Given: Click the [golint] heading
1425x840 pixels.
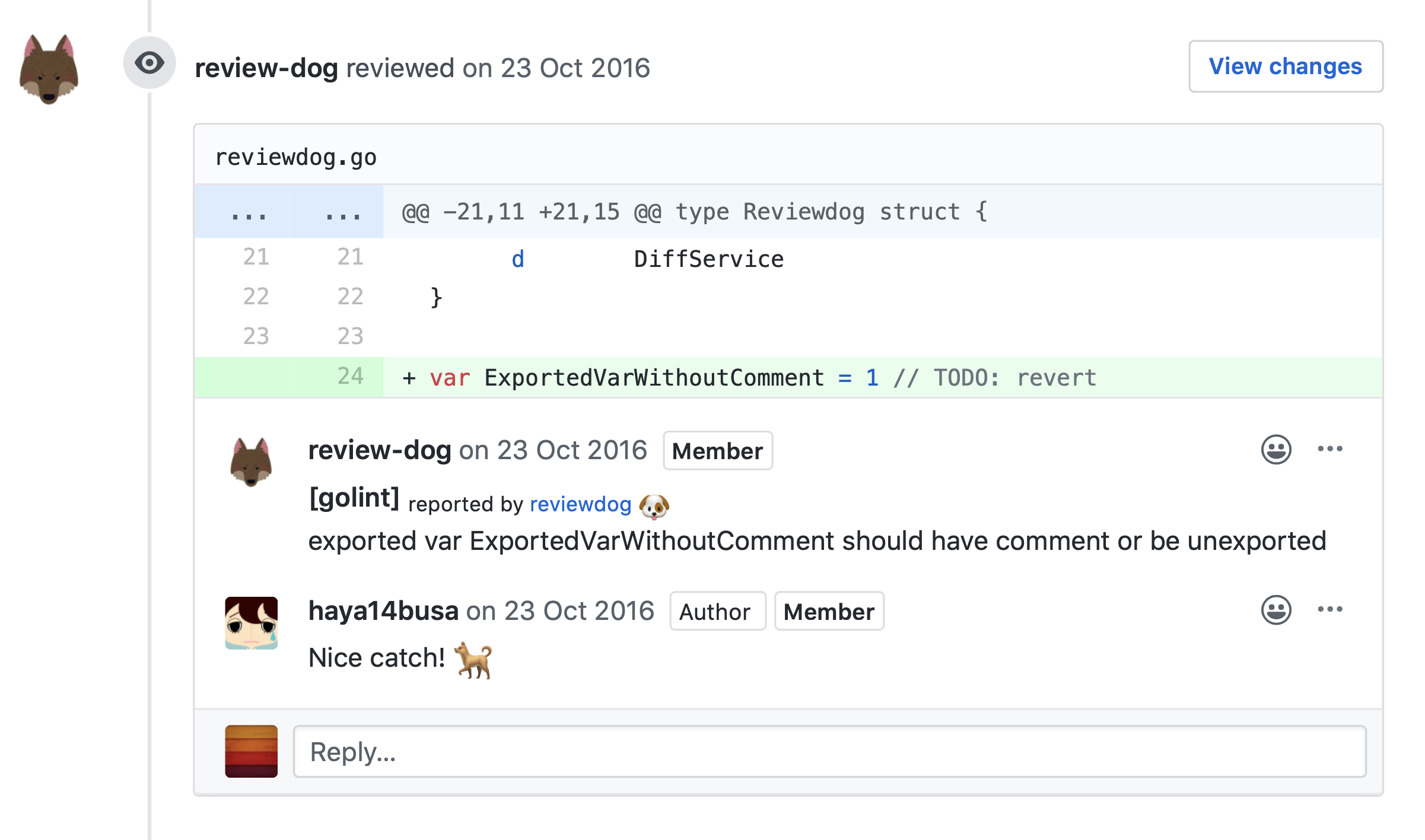Looking at the screenshot, I should tap(354, 498).
